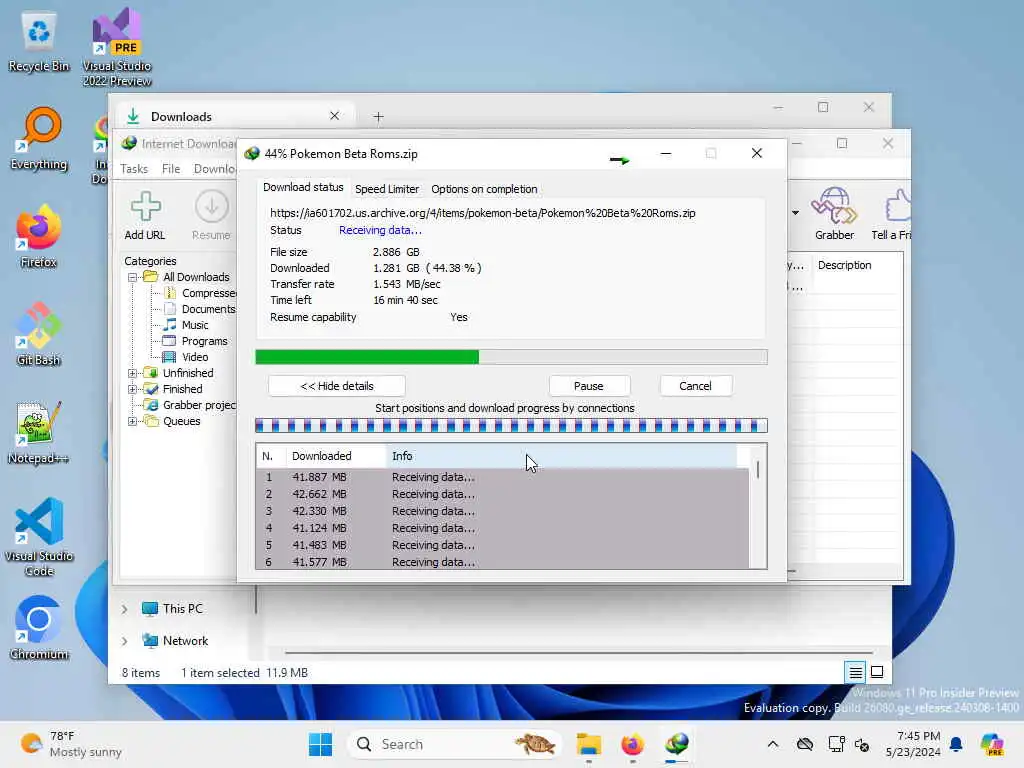Select connection 4 row with 41.124 MB
The height and width of the screenshot is (768, 1024).
(502, 528)
